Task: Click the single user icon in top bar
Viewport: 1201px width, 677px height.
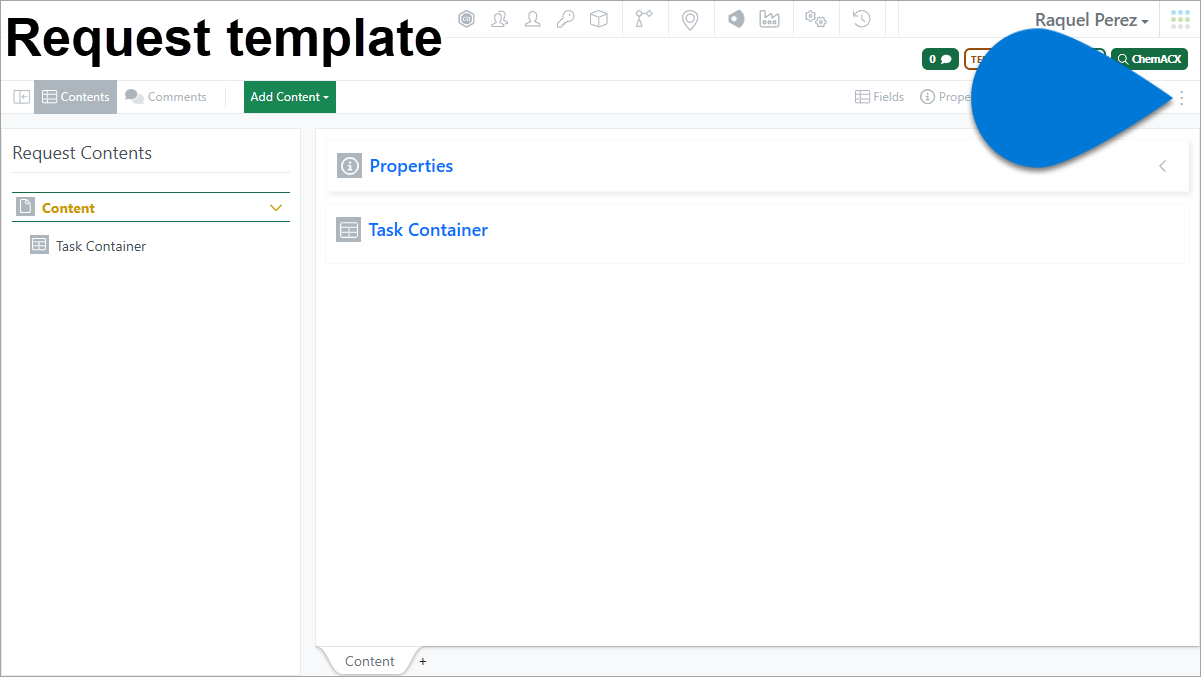Action: click(x=533, y=19)
